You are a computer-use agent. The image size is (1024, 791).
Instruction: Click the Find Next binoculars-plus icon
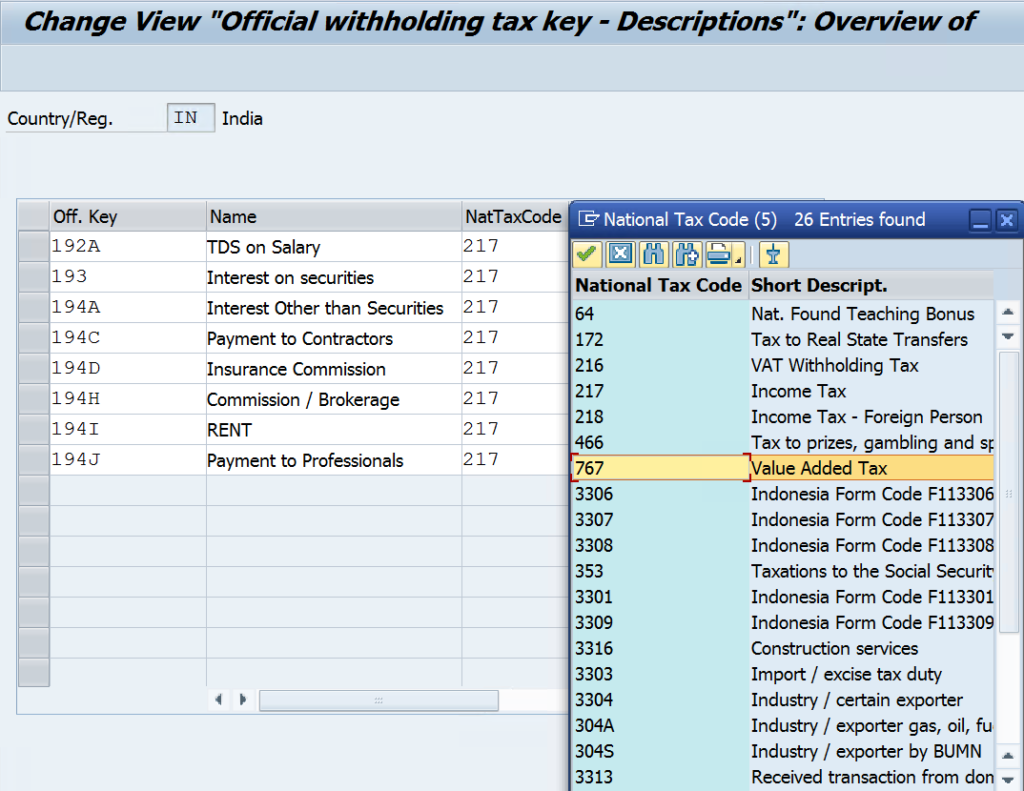[x=686, y=254]
